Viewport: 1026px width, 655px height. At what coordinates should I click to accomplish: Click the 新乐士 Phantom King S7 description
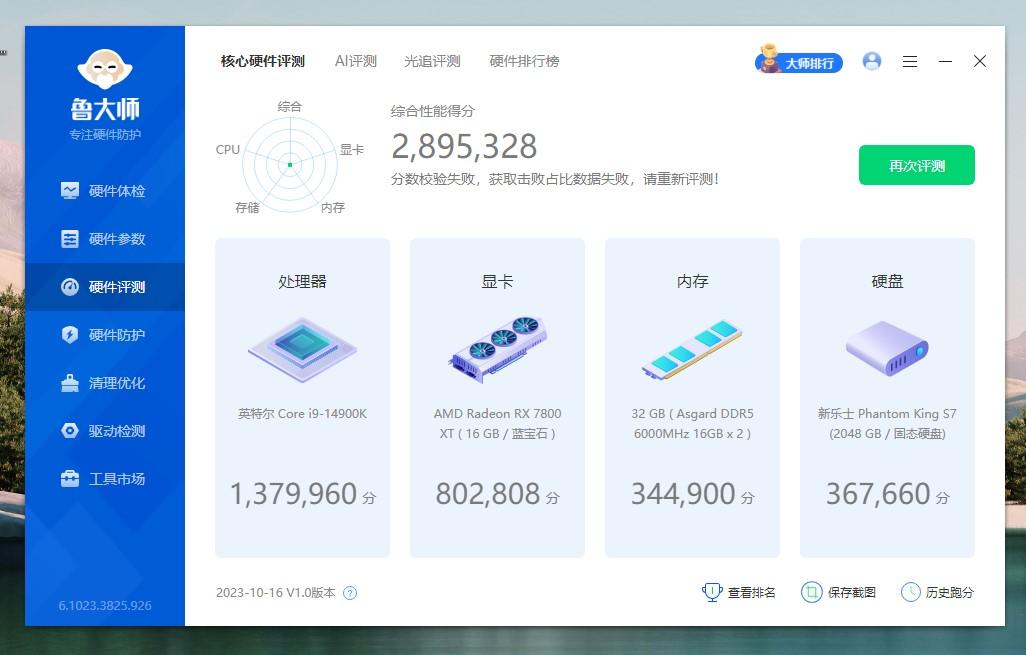click(887, 423)
